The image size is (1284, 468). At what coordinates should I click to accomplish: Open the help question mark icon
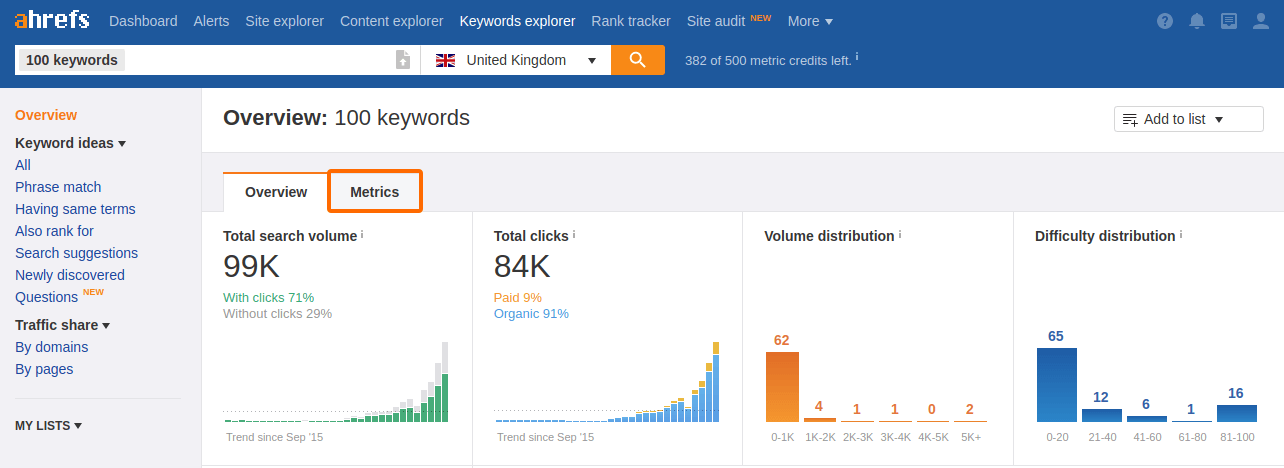(x=1165, y=21)
